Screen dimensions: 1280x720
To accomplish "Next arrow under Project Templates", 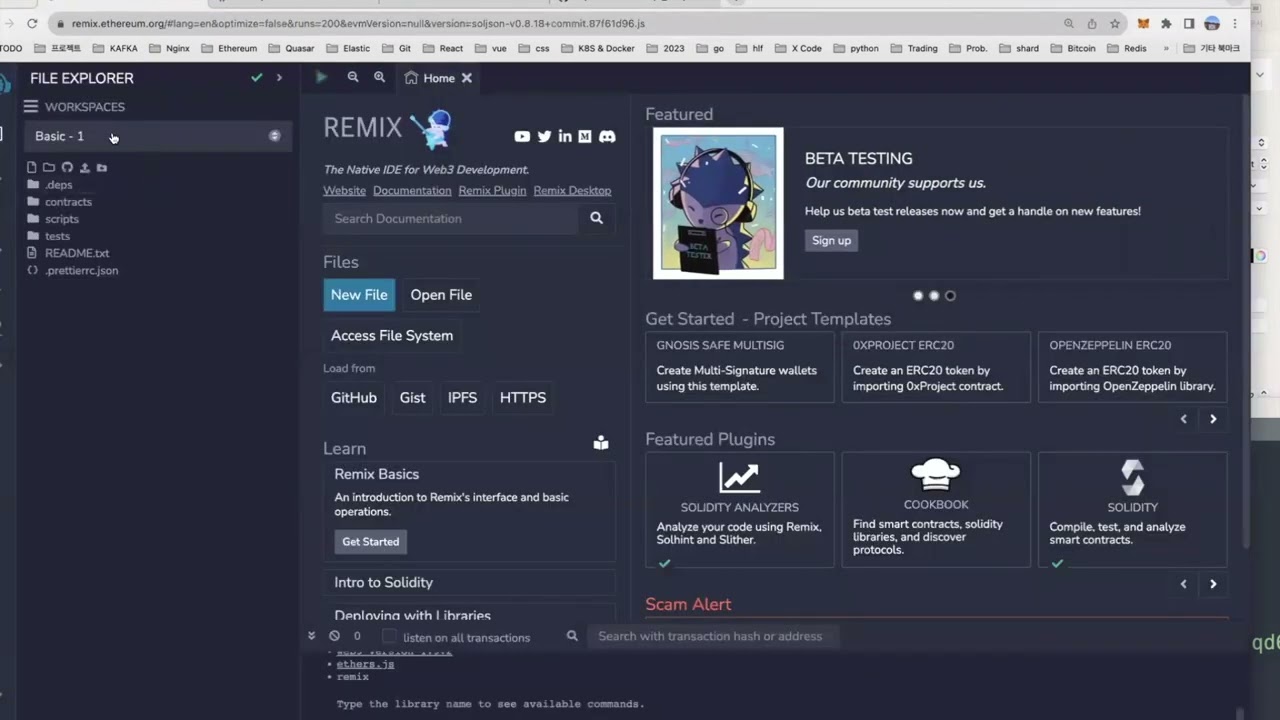I will pos(1213,419).
